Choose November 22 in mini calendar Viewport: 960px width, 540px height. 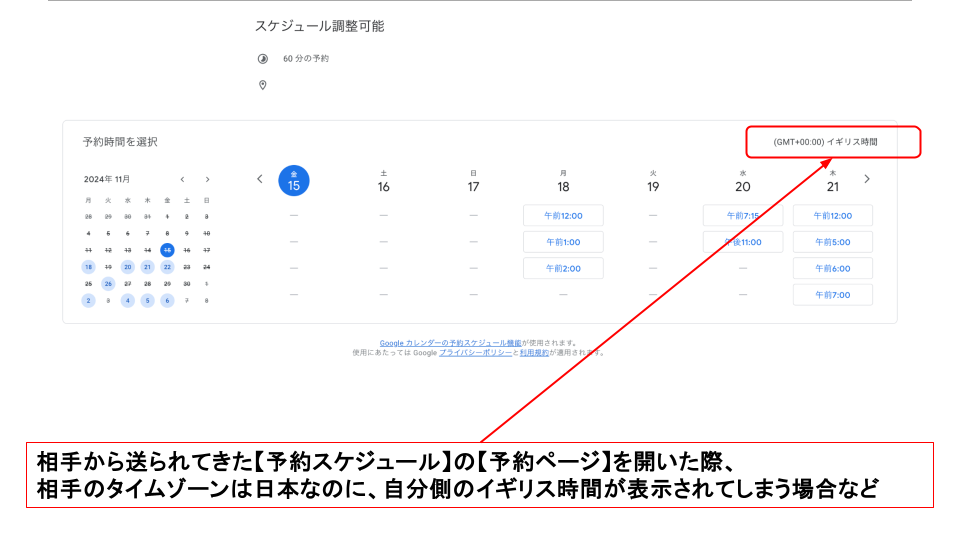[x=167, y=267]
